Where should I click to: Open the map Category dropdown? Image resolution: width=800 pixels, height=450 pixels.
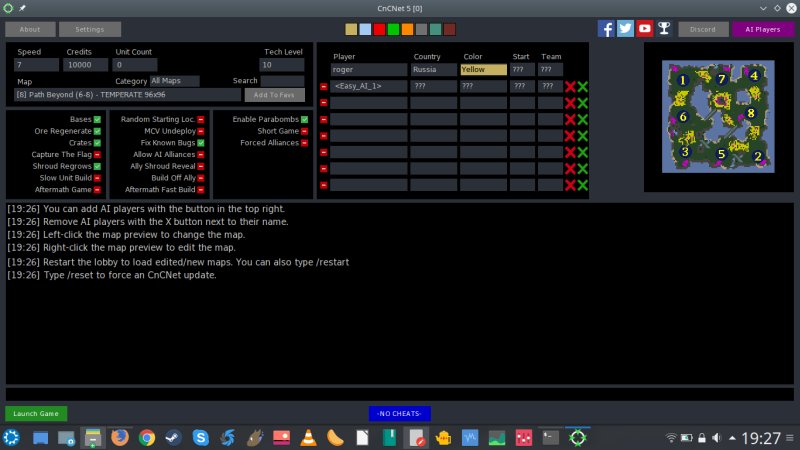174,81
